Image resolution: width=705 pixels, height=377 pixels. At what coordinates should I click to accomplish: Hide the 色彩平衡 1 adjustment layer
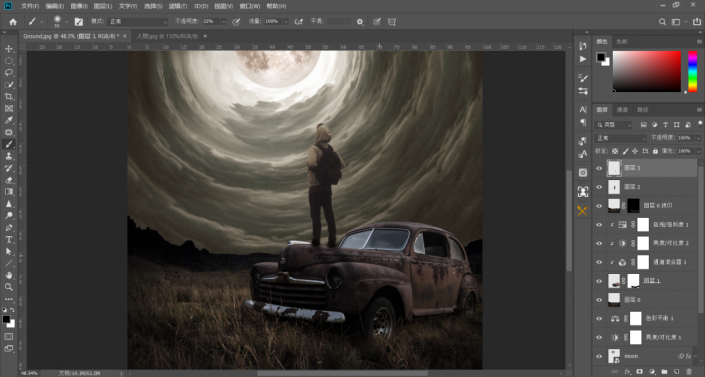pos(599,319)
